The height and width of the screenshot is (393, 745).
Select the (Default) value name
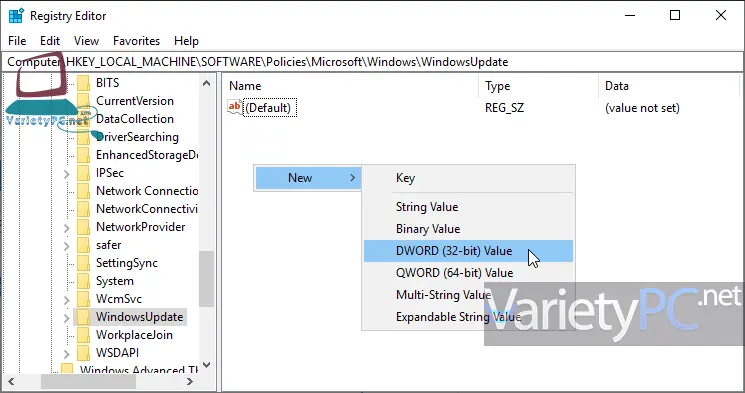[x=270, y=108]
